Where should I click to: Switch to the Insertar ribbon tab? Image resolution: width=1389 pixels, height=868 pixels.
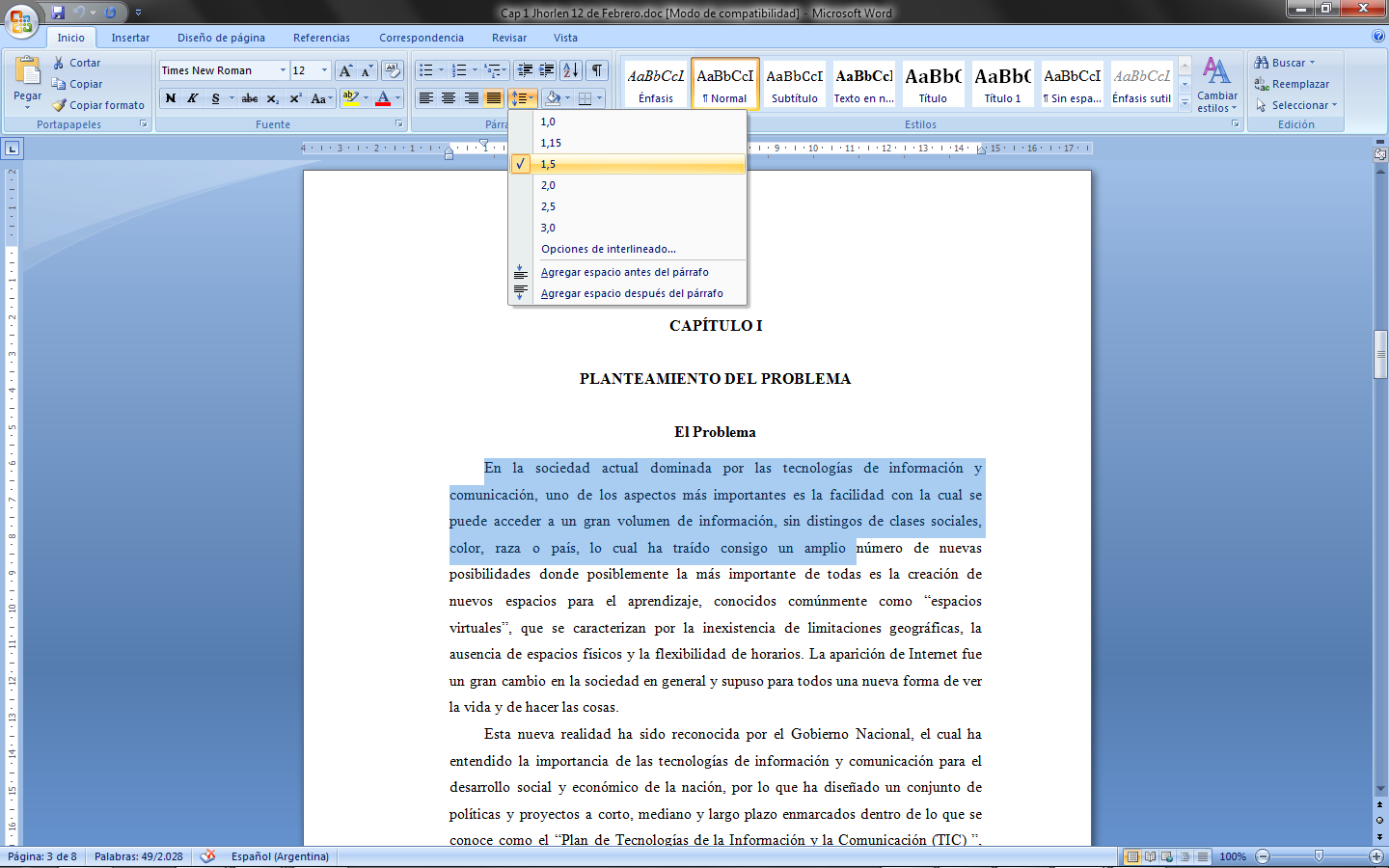(129, 37)
